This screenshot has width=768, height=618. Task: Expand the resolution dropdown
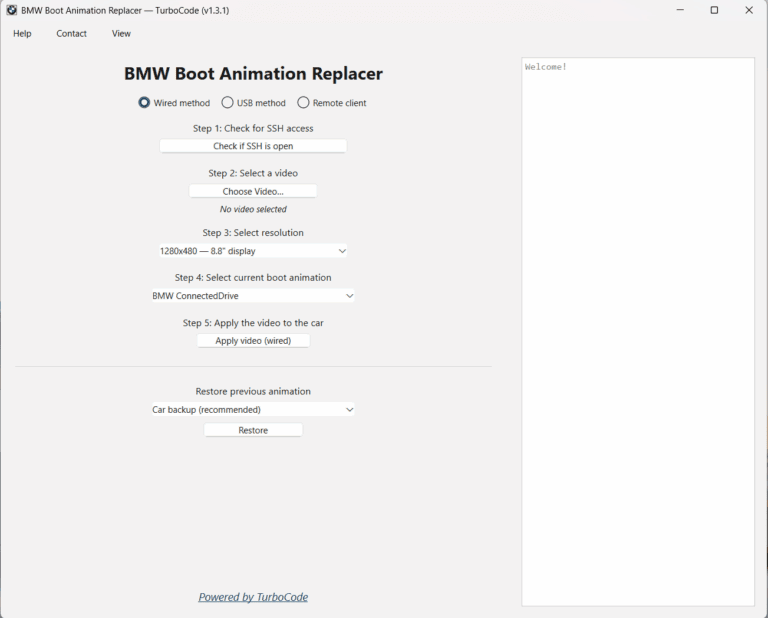pos(253,251)
